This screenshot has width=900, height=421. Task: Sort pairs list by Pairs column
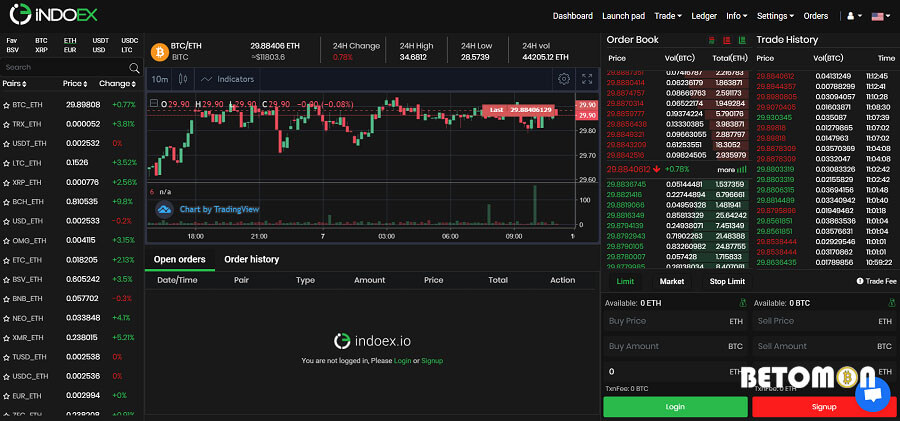15,84
